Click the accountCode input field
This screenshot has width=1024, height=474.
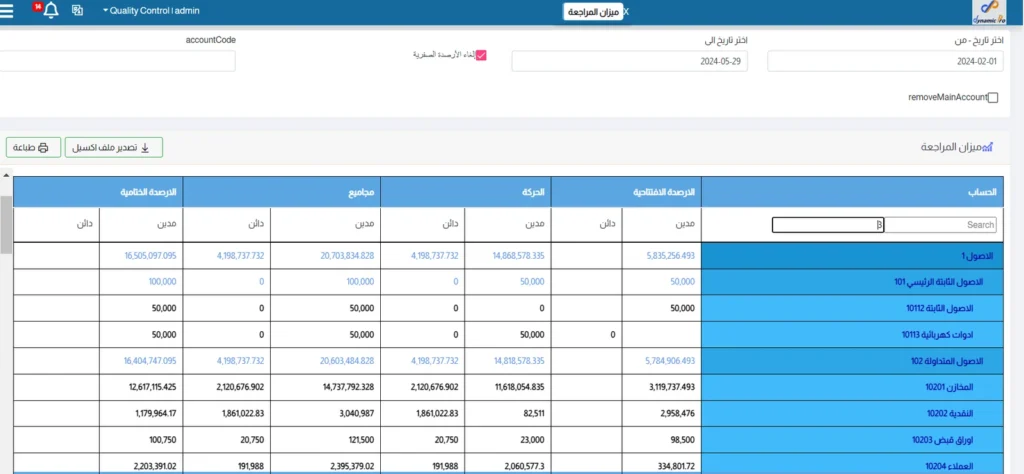pos(118,62)
